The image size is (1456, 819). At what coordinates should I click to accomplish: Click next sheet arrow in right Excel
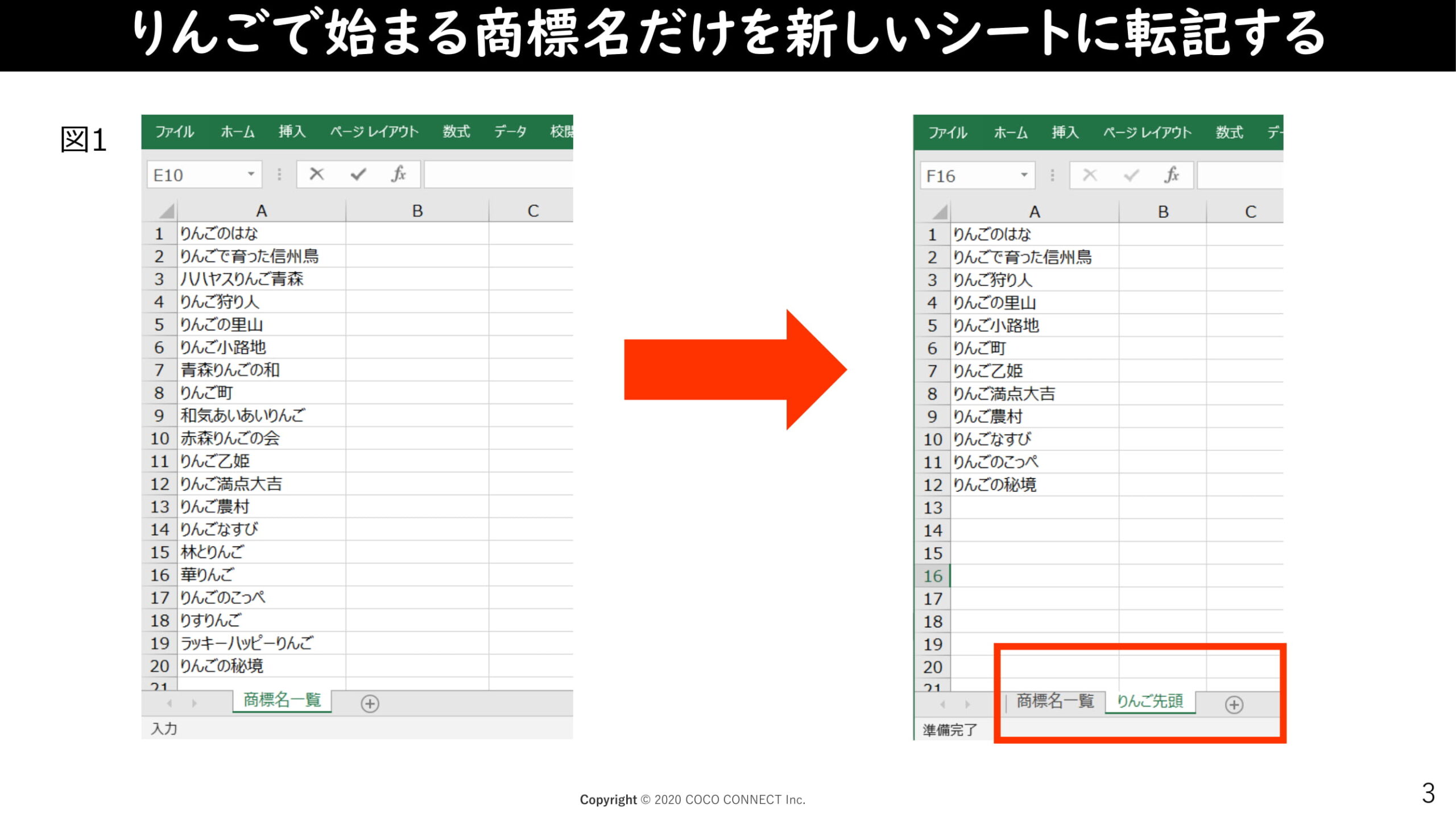(x=967, y=705)
